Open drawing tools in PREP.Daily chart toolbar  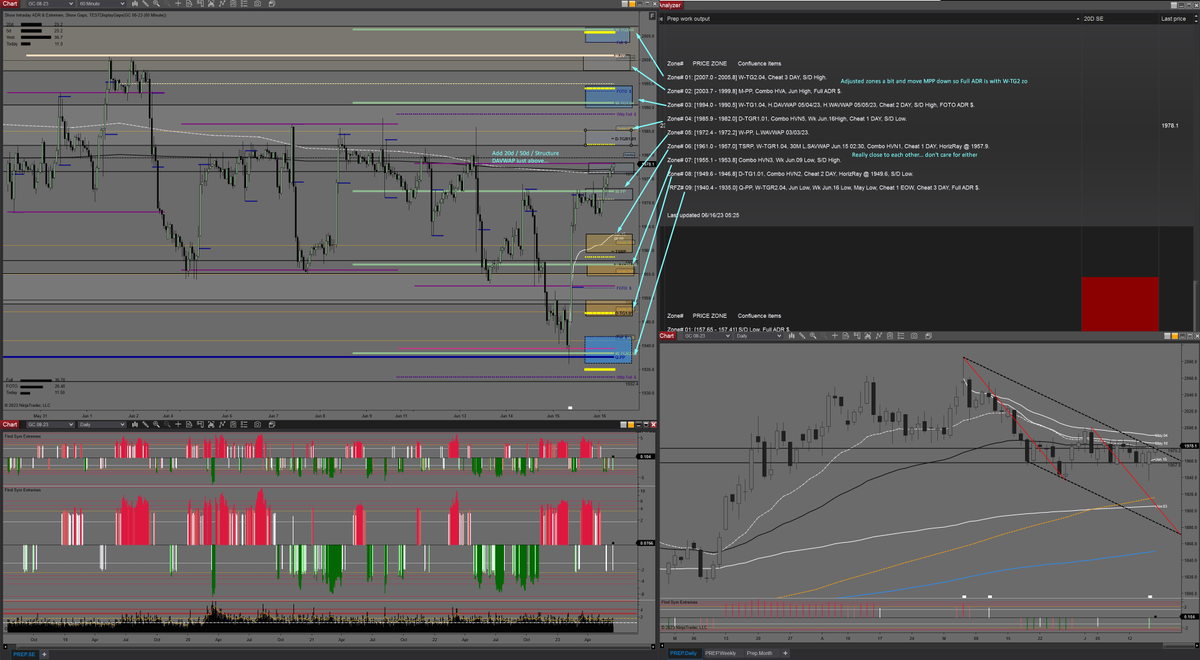(x=802, y=336)
